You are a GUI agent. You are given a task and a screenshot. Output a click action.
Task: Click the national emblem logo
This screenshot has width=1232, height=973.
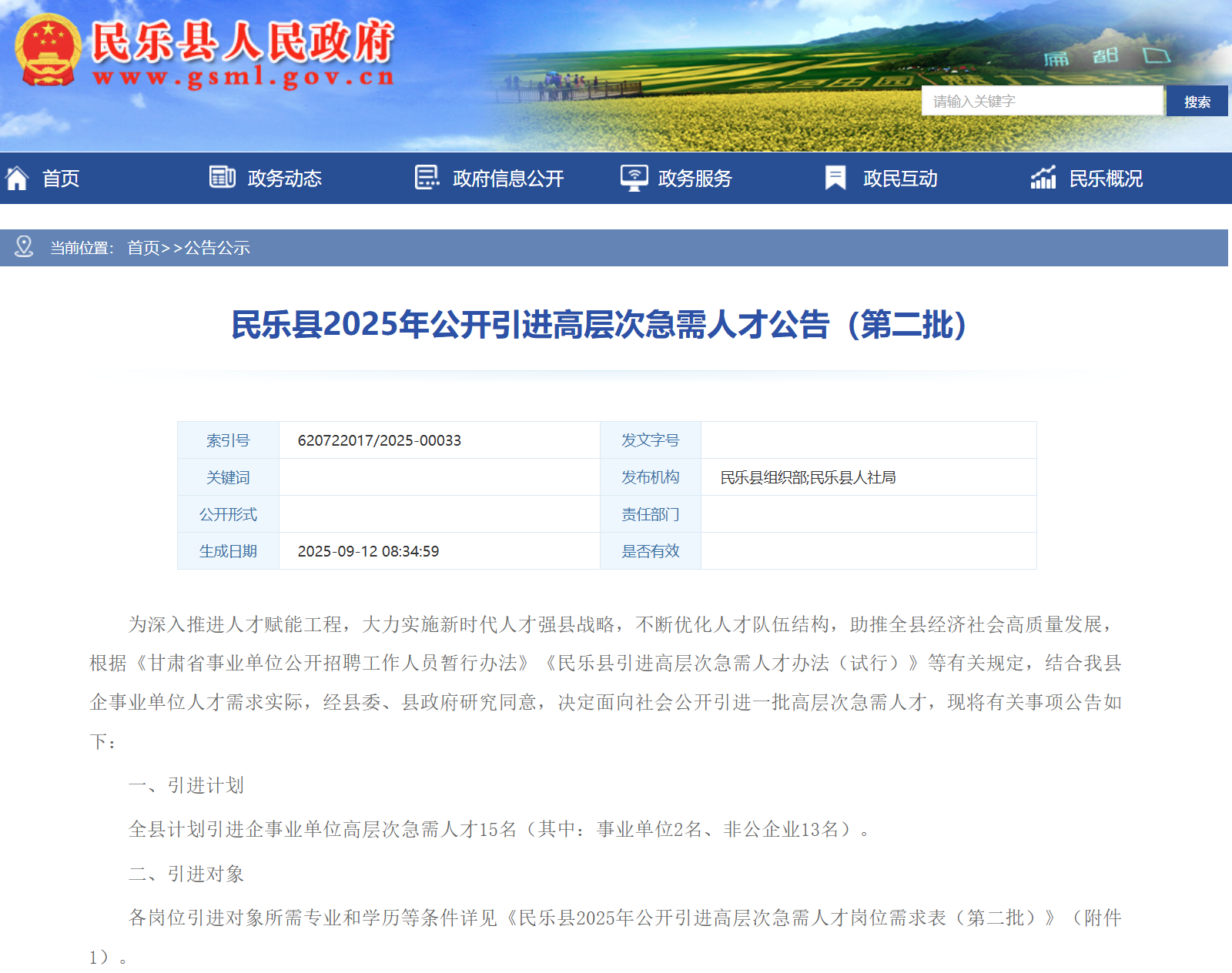(x=48, y=49)
